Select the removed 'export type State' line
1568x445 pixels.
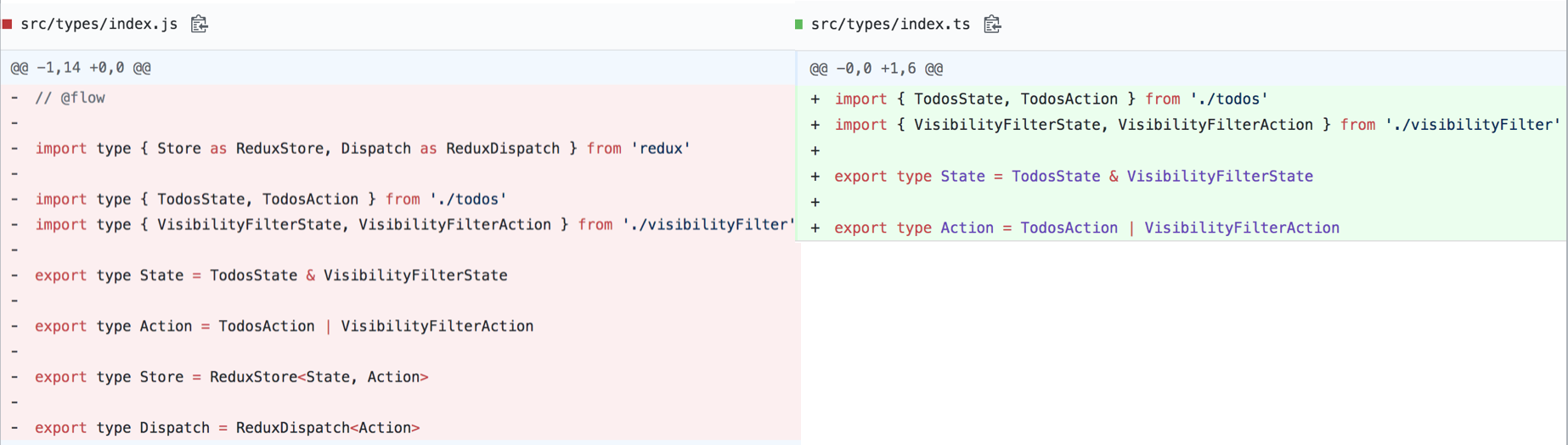(x=271, y=276)
